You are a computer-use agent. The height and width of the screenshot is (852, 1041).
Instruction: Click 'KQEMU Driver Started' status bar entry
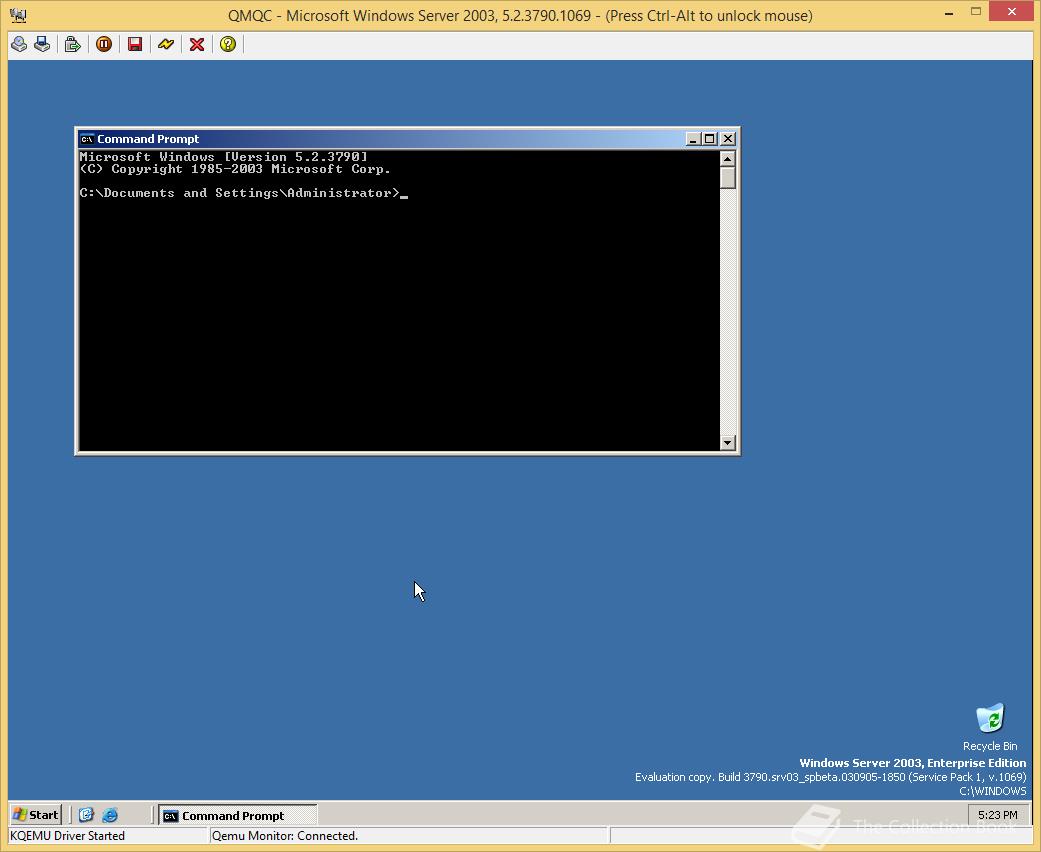click(x=67, y=835)
